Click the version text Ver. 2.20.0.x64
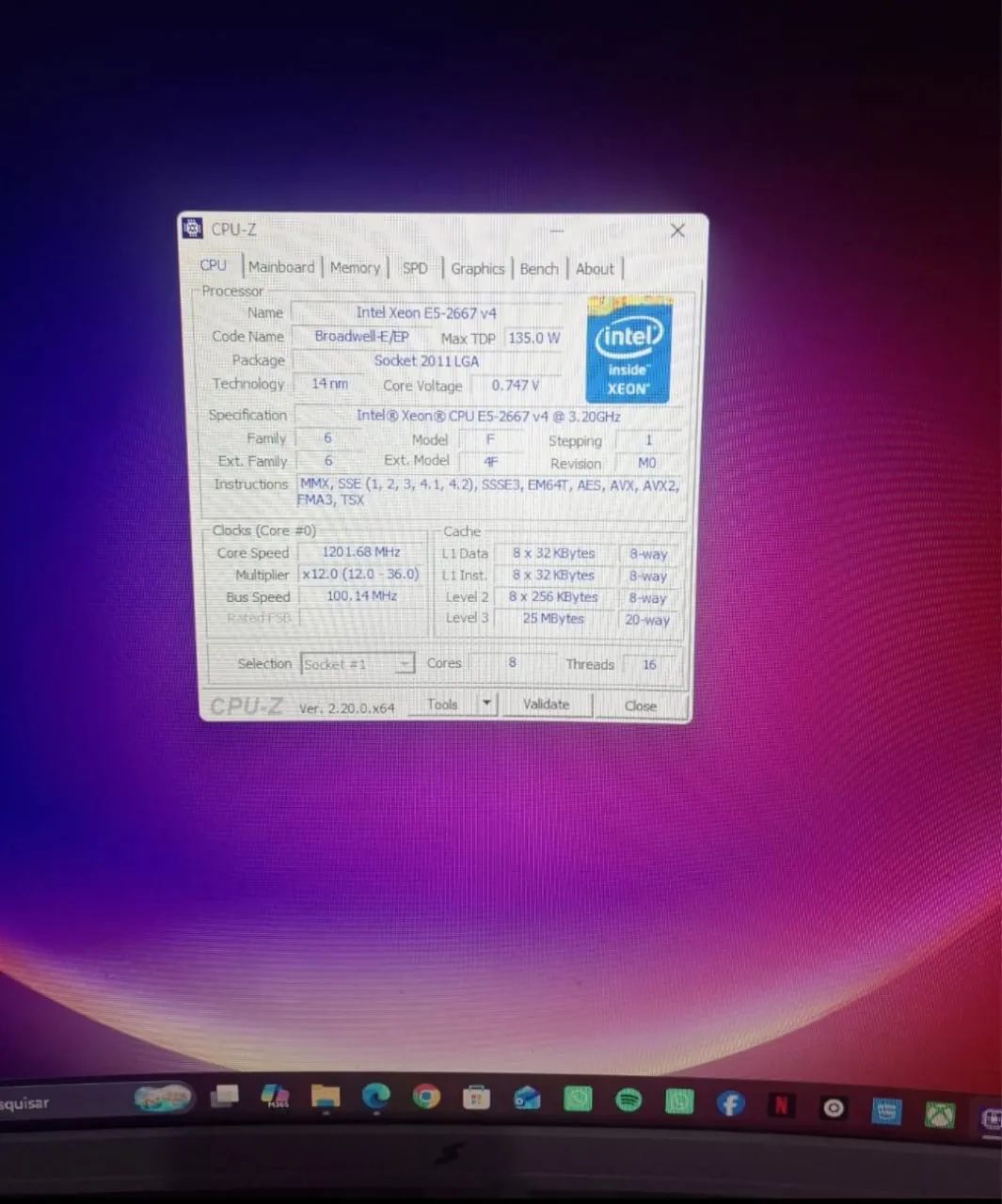Screen dimensions: 1002x1204 click(x=347, y=708)
